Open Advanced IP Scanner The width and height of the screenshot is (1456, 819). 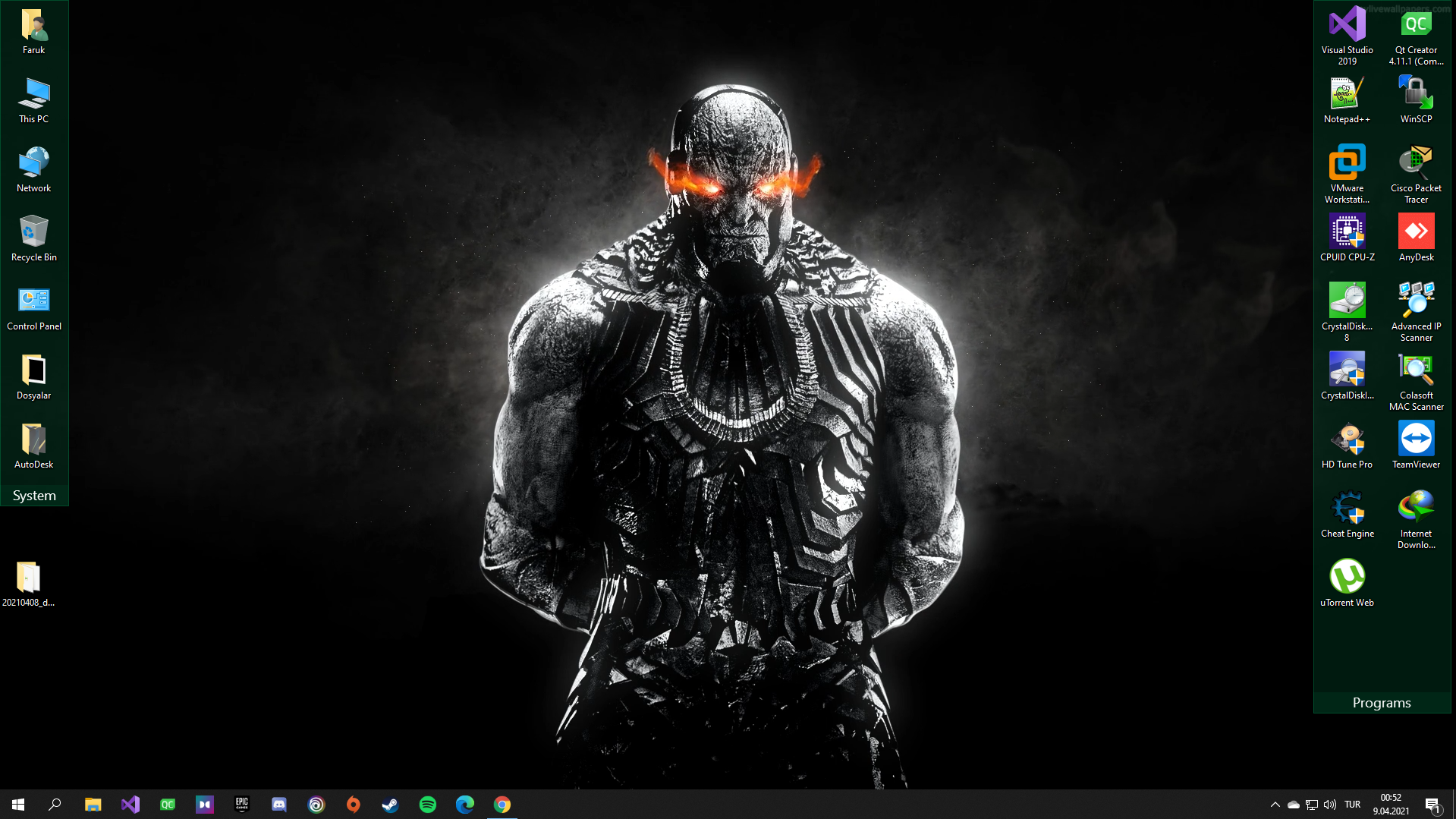pos(1416,301)
